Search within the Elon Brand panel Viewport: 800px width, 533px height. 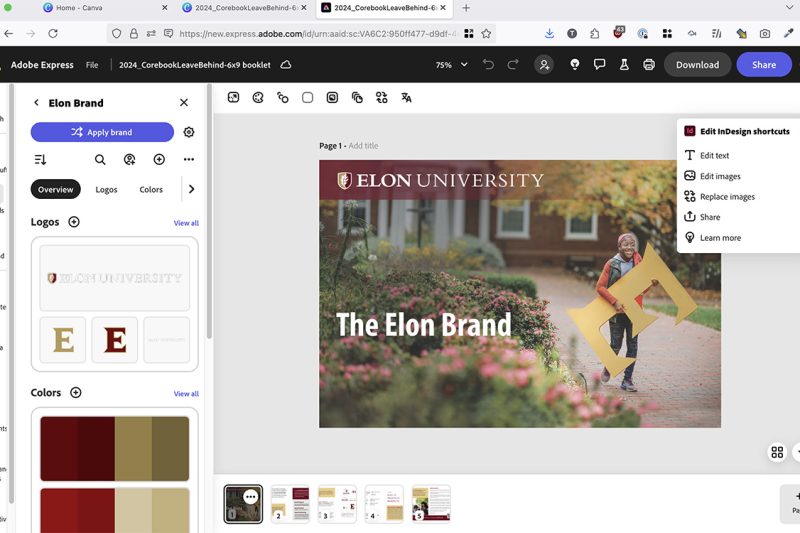click(x=100, y=160)
